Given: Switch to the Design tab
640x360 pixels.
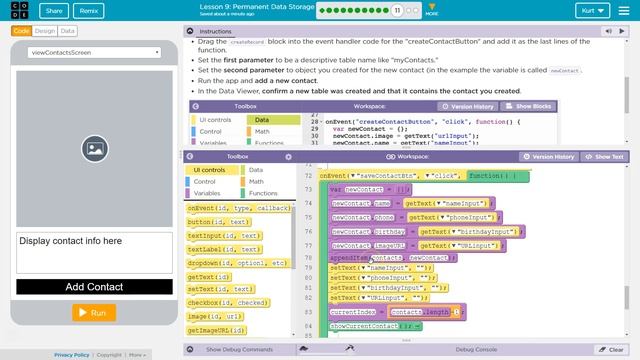Looking at the screenshot, I should [x=44, y=31].
